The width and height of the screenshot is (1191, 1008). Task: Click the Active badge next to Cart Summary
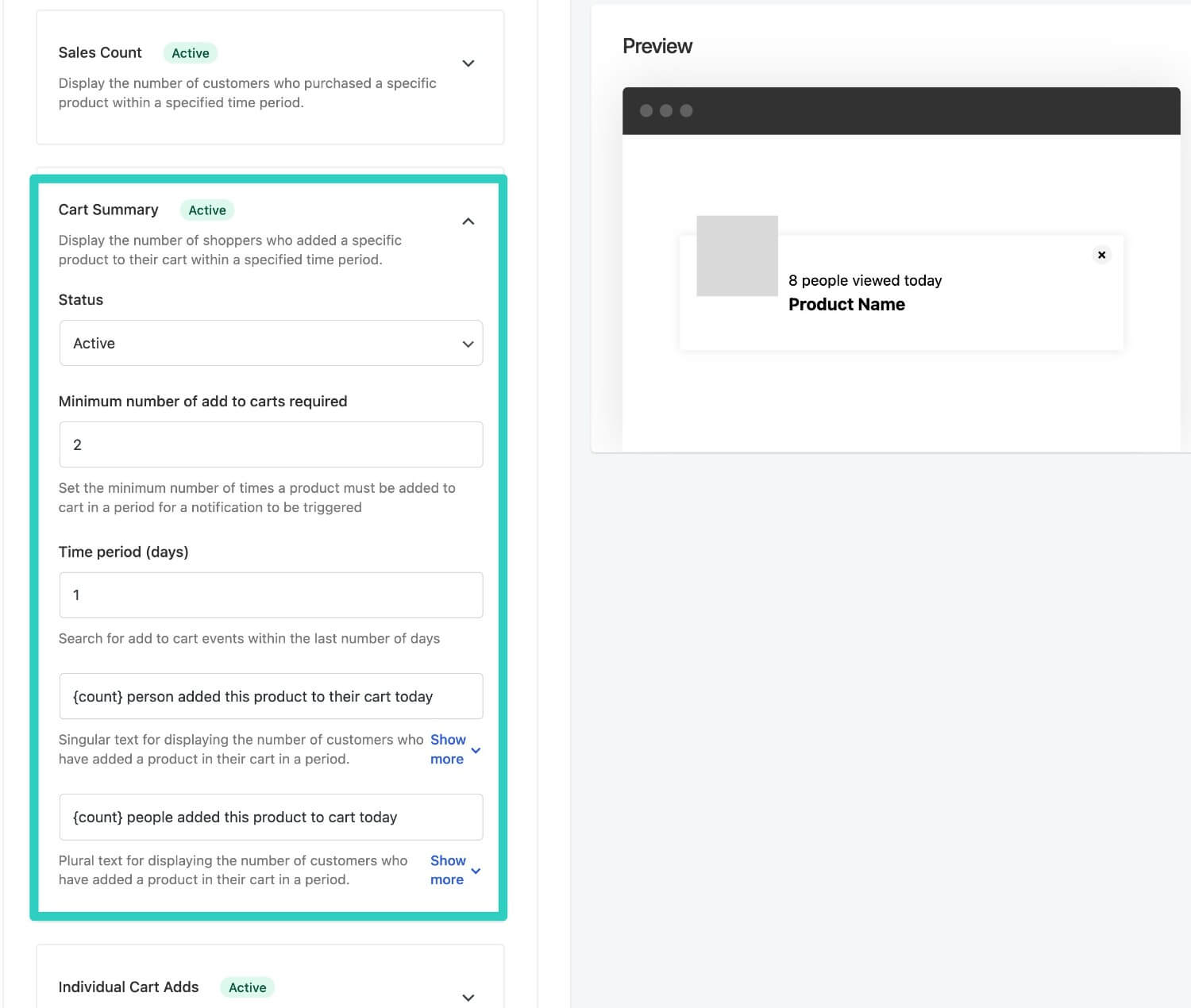[x=207, y=210]
